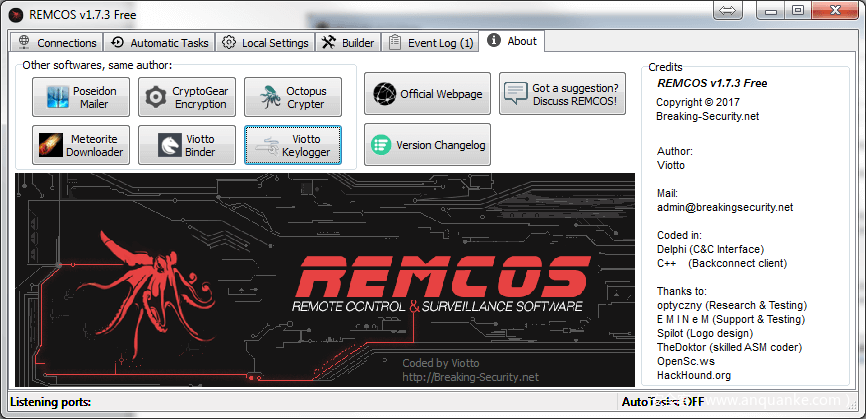
Task: Click optyczny (Research & Testing) line
Action: [x=732, y=305]
